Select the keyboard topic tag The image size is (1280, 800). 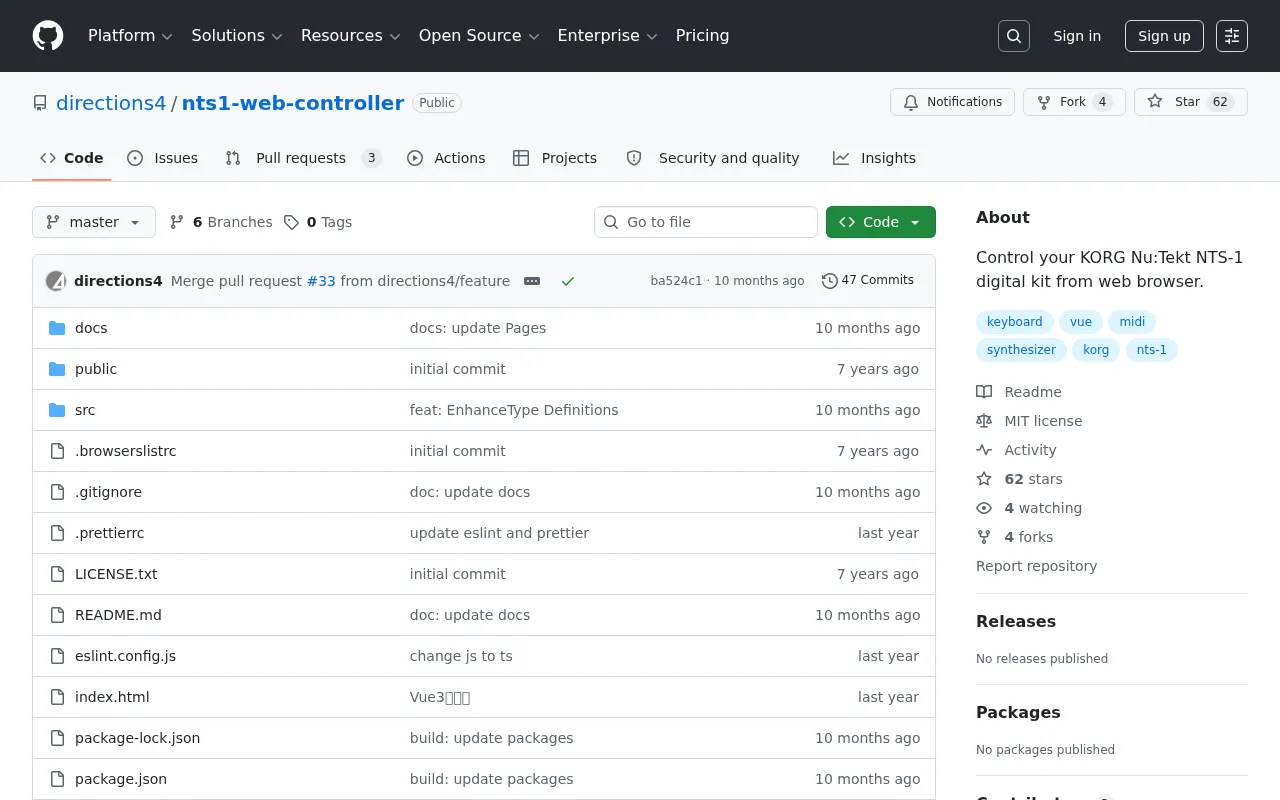(1014, 322)
